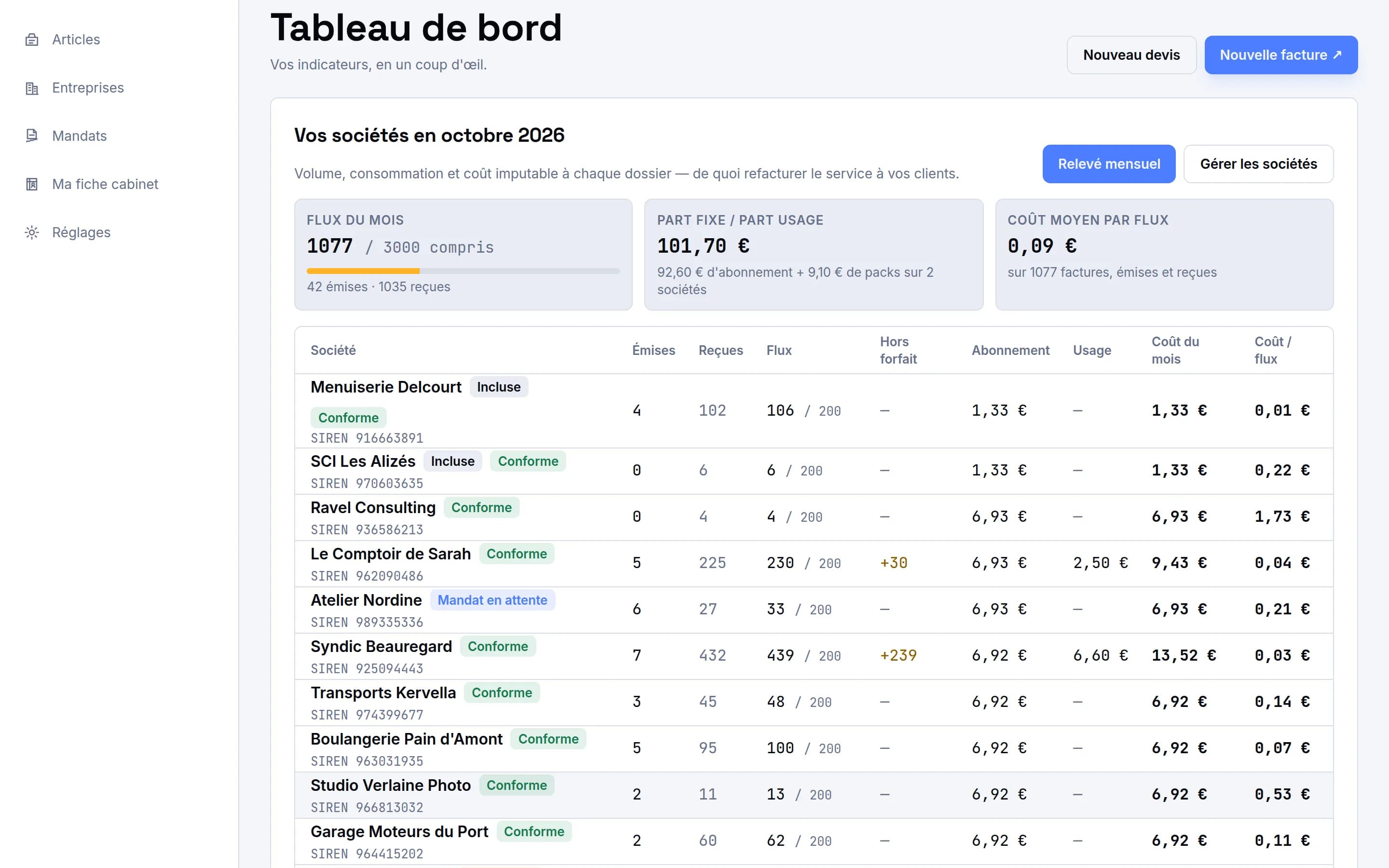The image size is (1389, 868).
Task: Select the SCI Les Alizés company name
Action: [x=363, y=461]
